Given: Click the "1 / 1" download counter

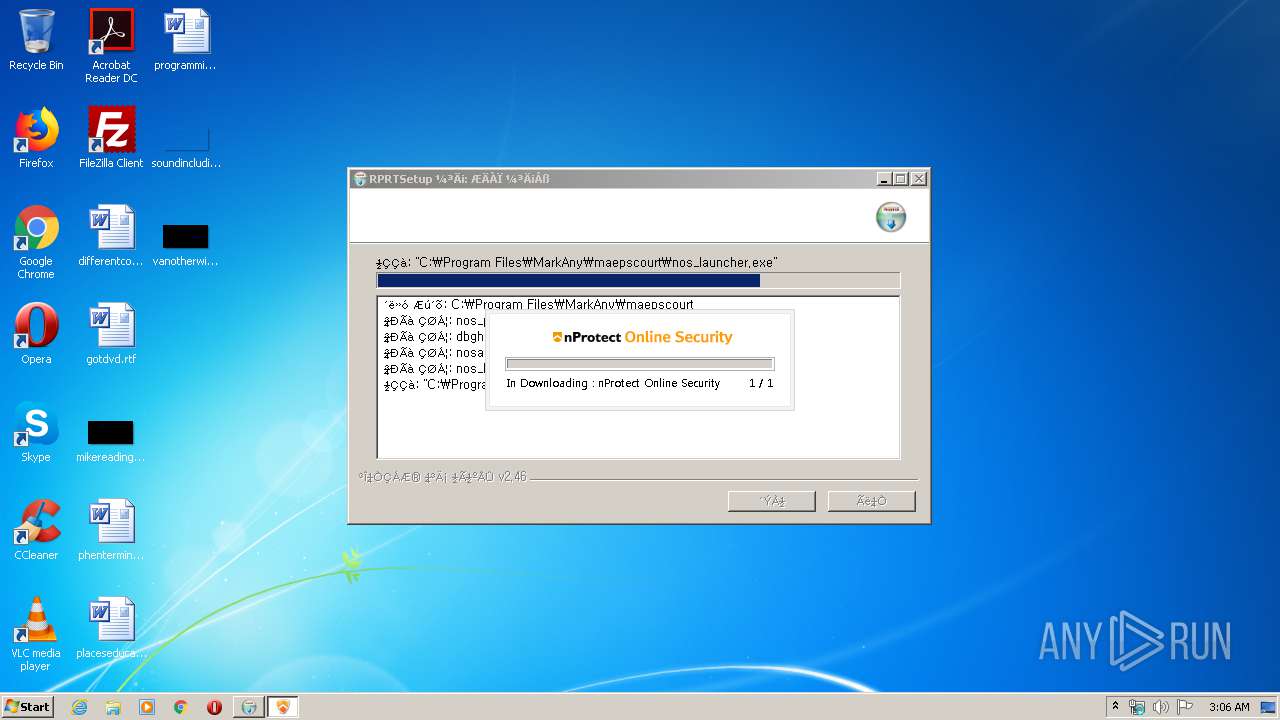Looking at the screenshot, I should (761, 383).
